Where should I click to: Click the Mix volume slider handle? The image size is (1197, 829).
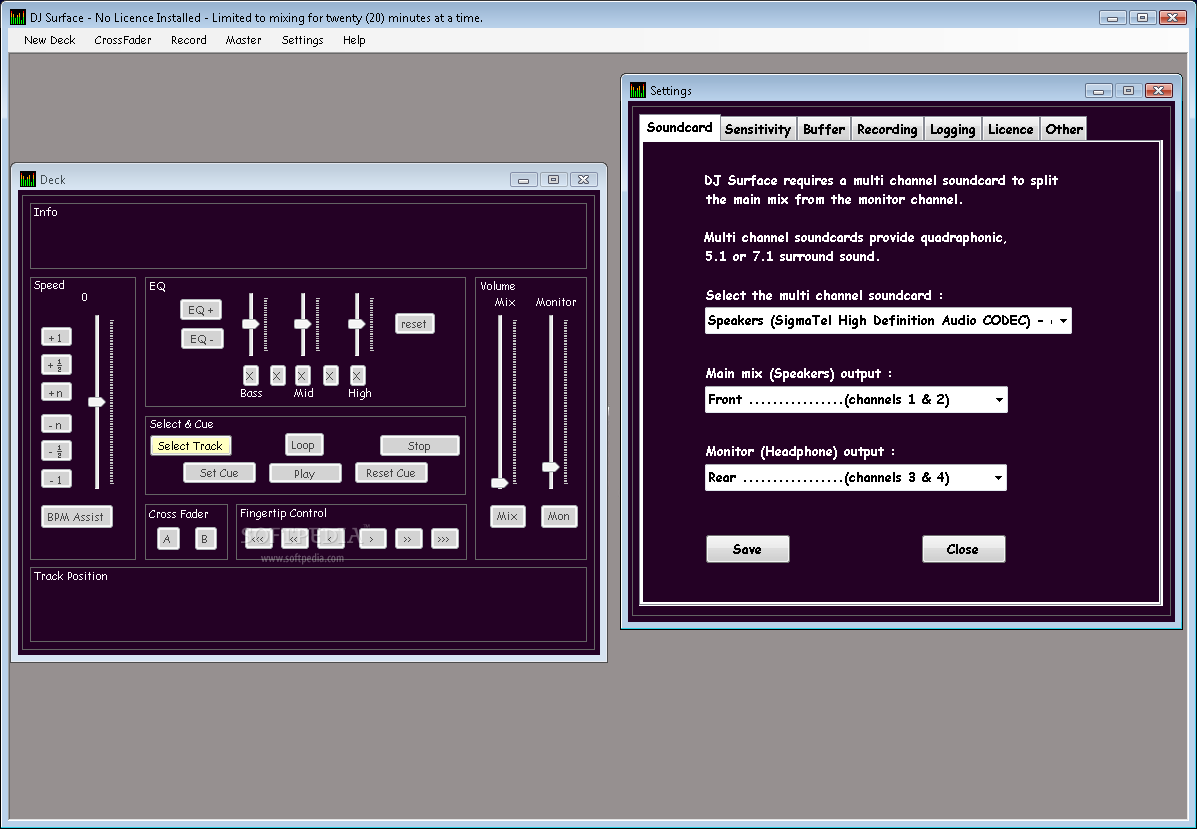[x=499, y=483]
